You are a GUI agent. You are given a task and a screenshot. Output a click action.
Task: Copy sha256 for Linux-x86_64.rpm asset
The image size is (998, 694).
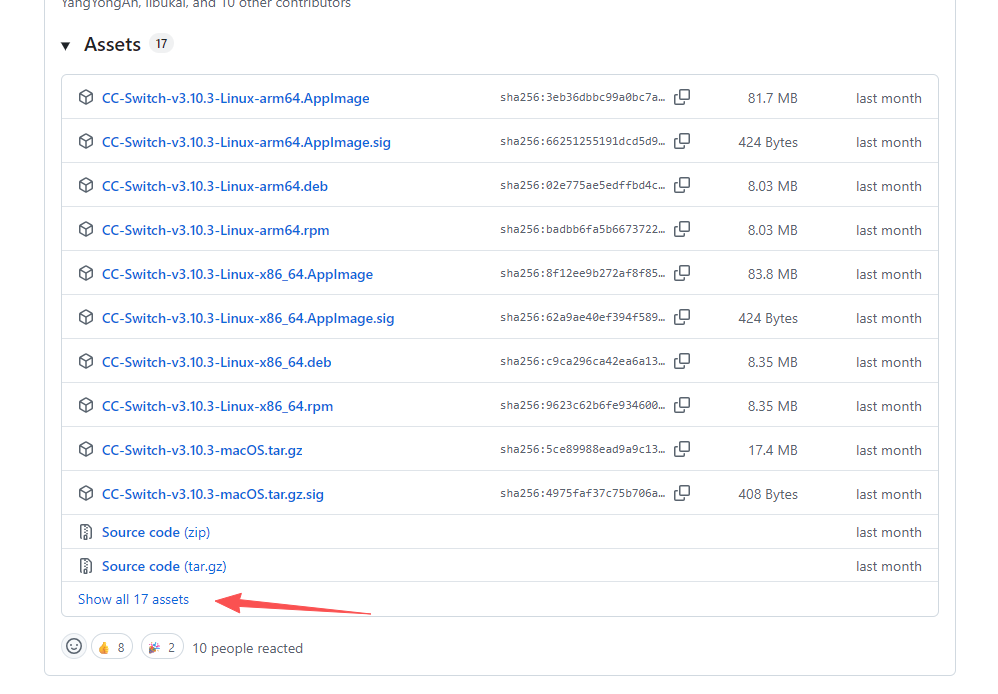[x=682, y=405]
